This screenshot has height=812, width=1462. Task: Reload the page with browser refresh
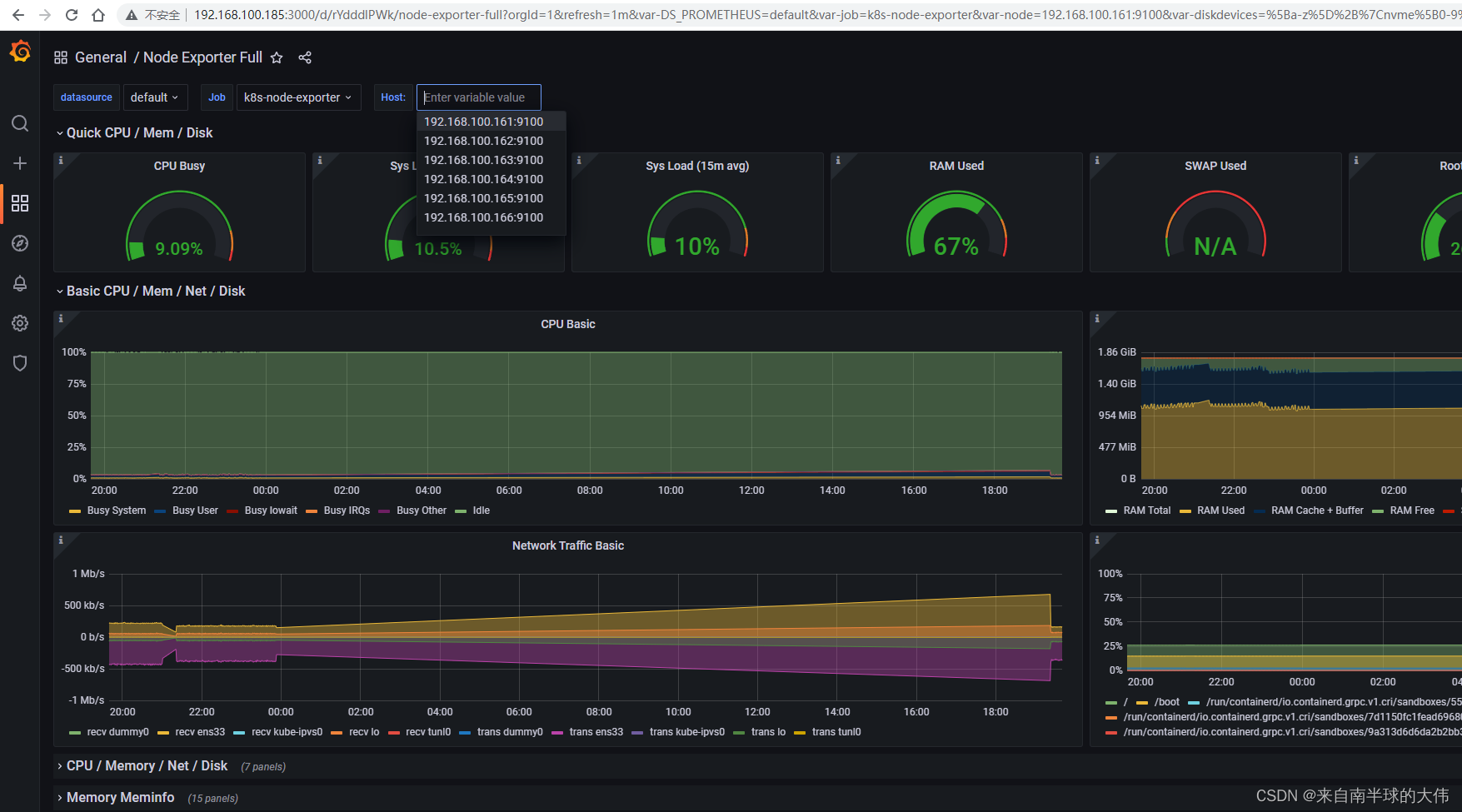click(x=72, y=15)
